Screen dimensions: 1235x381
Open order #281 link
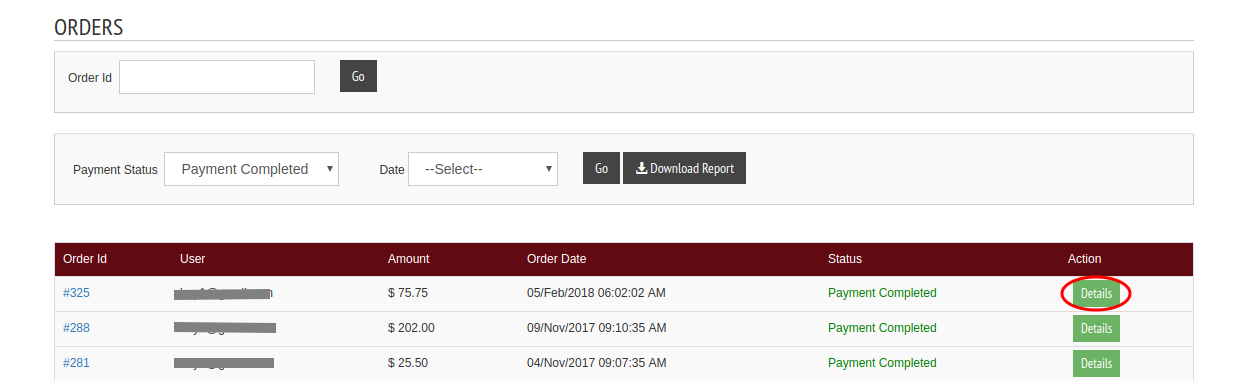point(76,363)
